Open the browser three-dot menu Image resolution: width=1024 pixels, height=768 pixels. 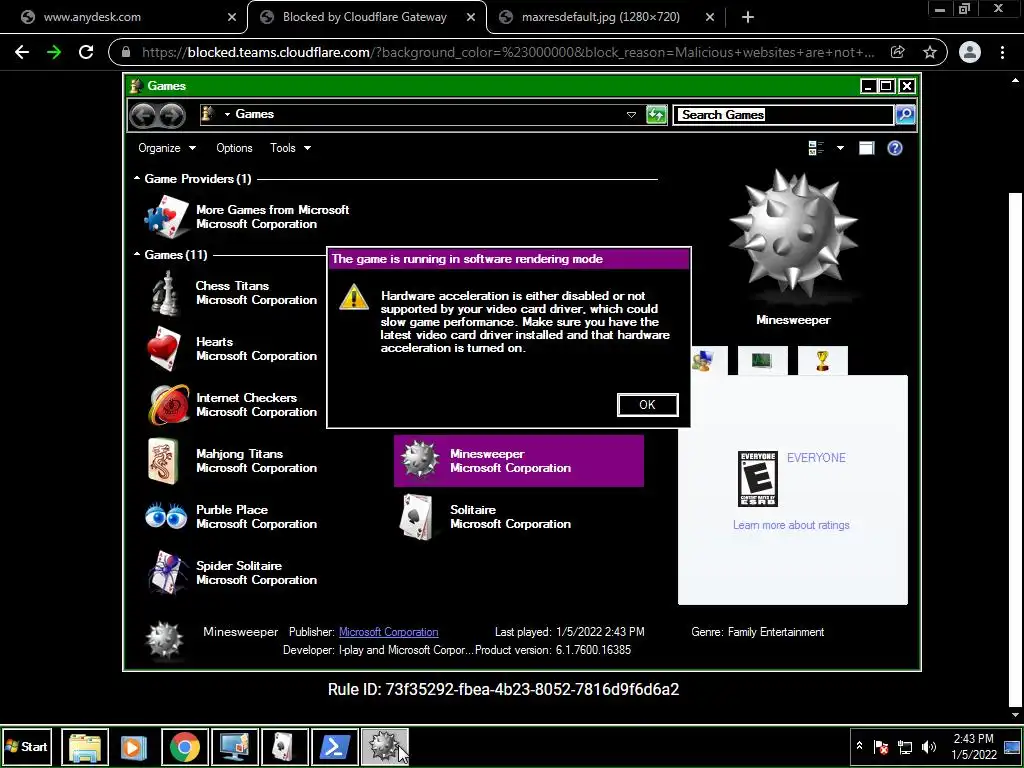click(1002, 52)
